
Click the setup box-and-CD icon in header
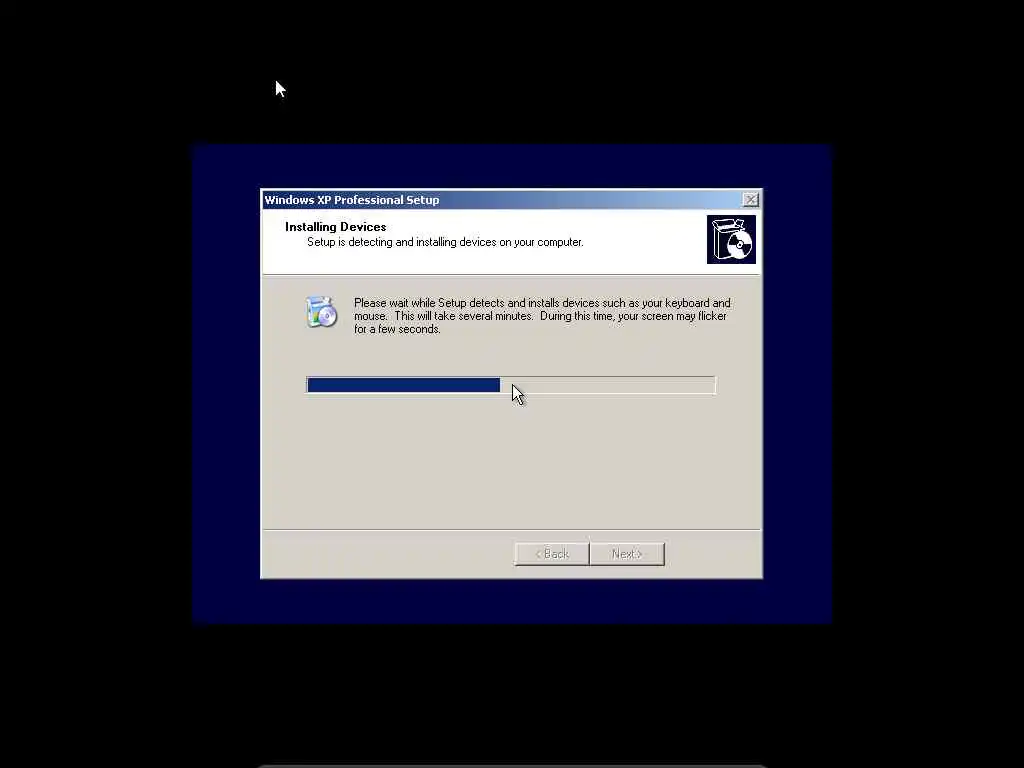(x=731, y=240)
